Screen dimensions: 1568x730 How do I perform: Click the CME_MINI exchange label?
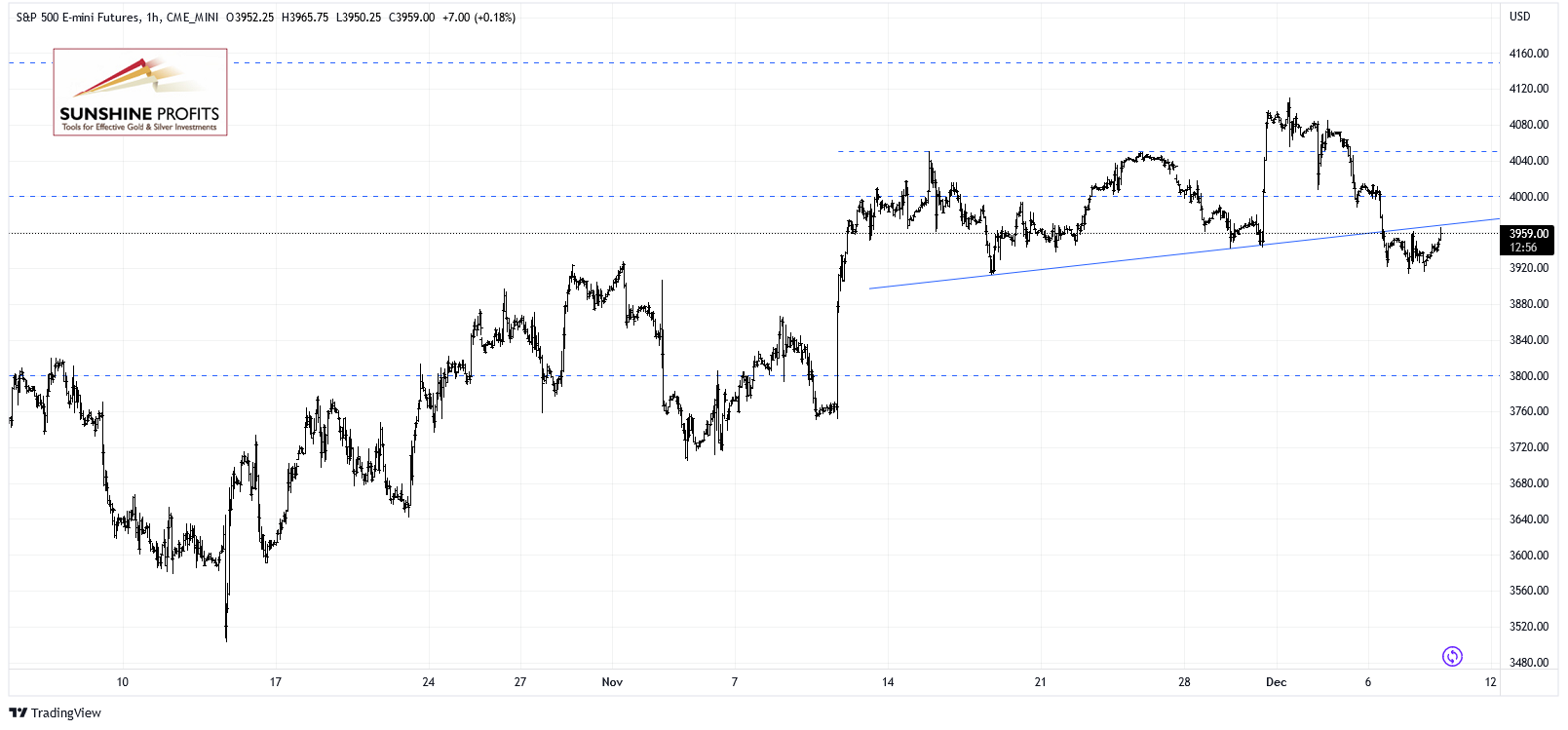pos(192,18)
